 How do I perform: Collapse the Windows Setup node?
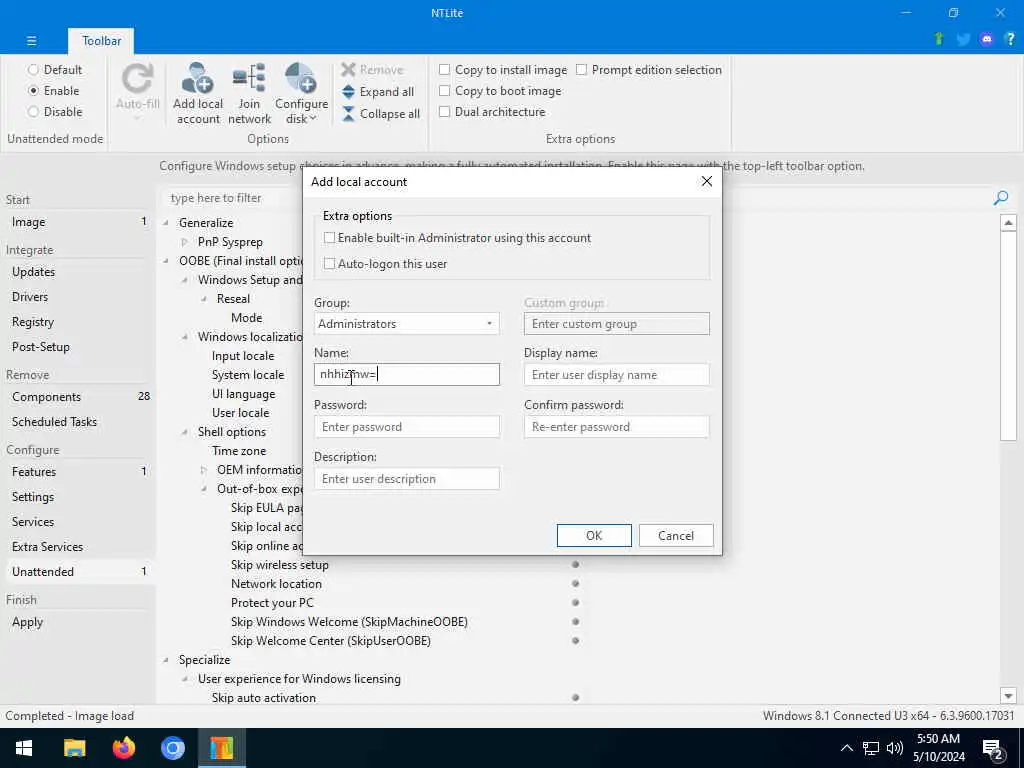click(x=185, y=280)
